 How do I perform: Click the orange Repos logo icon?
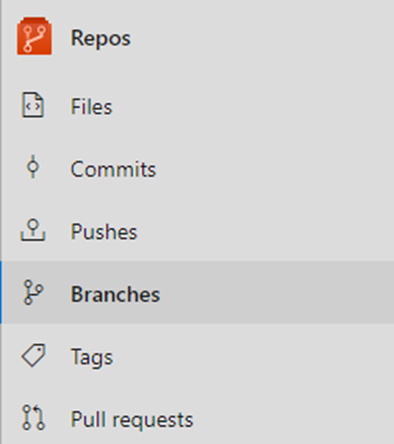click(x=34, y=36)
